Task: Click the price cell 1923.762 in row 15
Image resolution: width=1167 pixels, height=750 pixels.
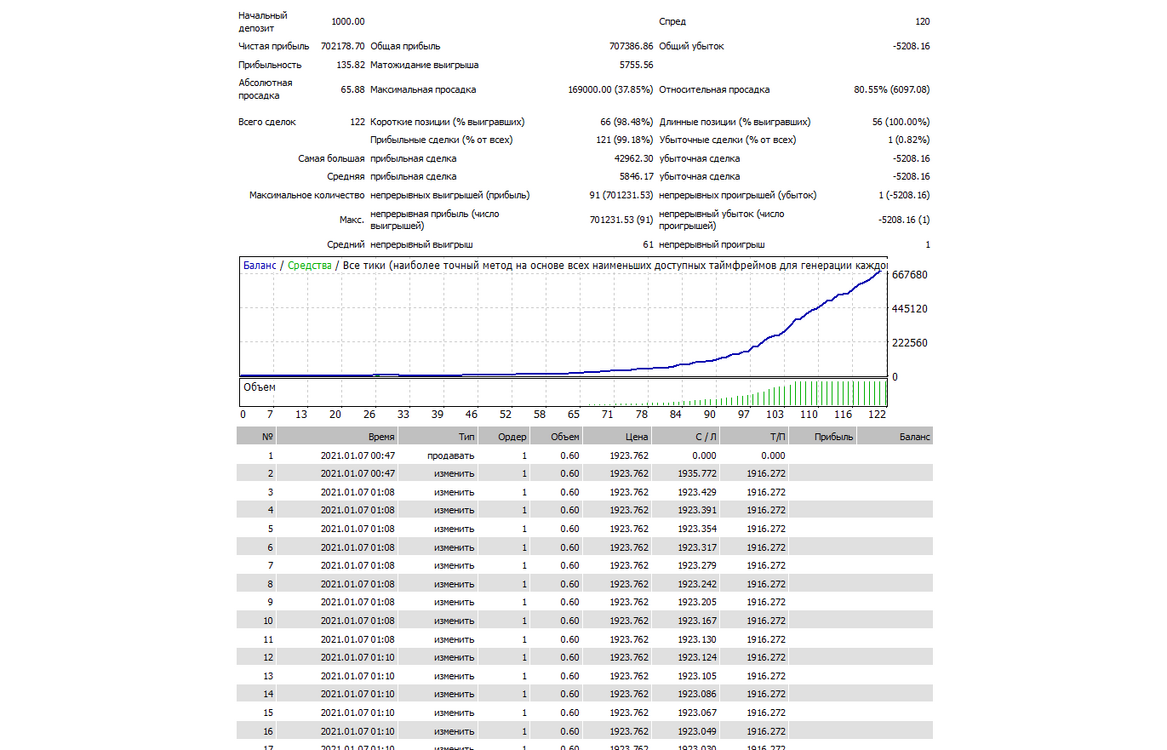Action: [x=630, y=713]
